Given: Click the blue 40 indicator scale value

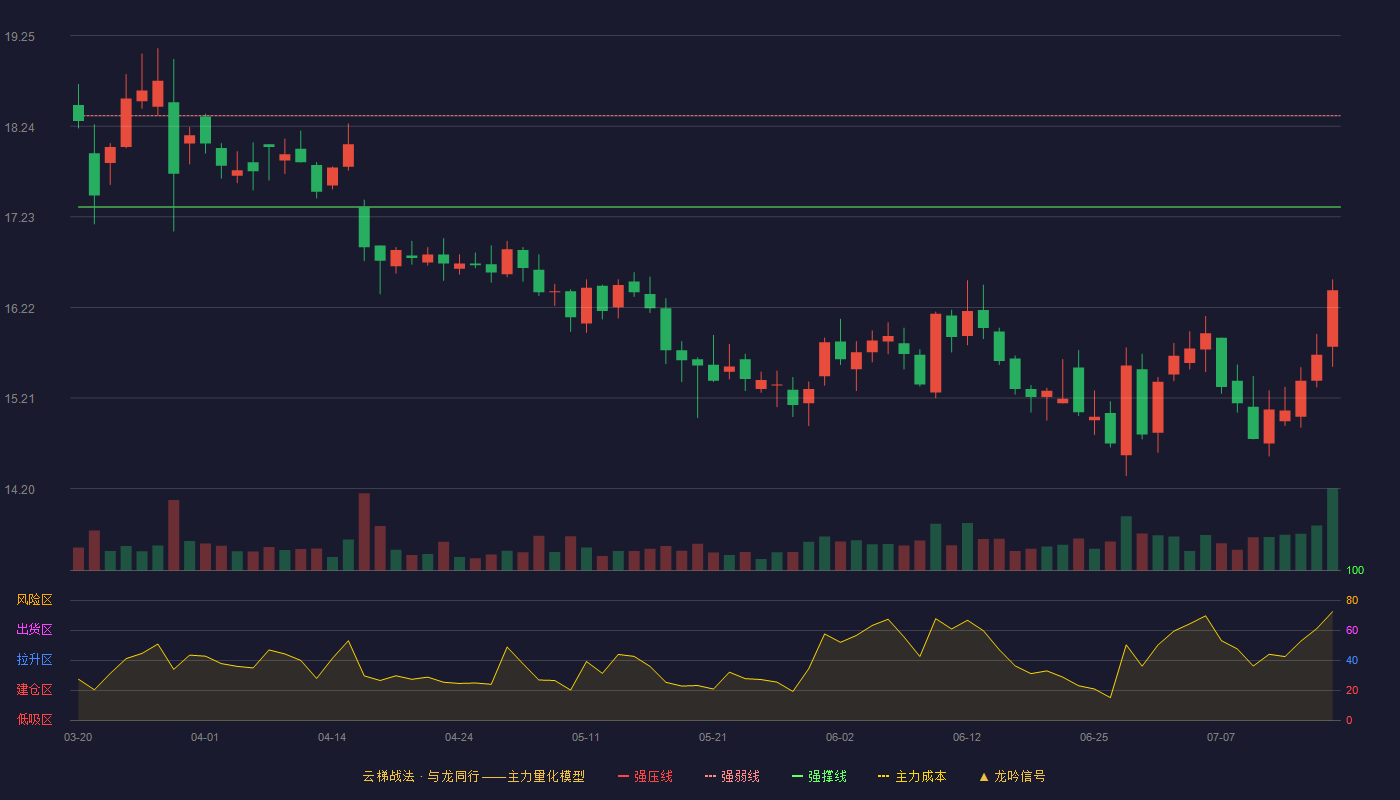Looking at the screenshot, I should tap(1352, 660).
